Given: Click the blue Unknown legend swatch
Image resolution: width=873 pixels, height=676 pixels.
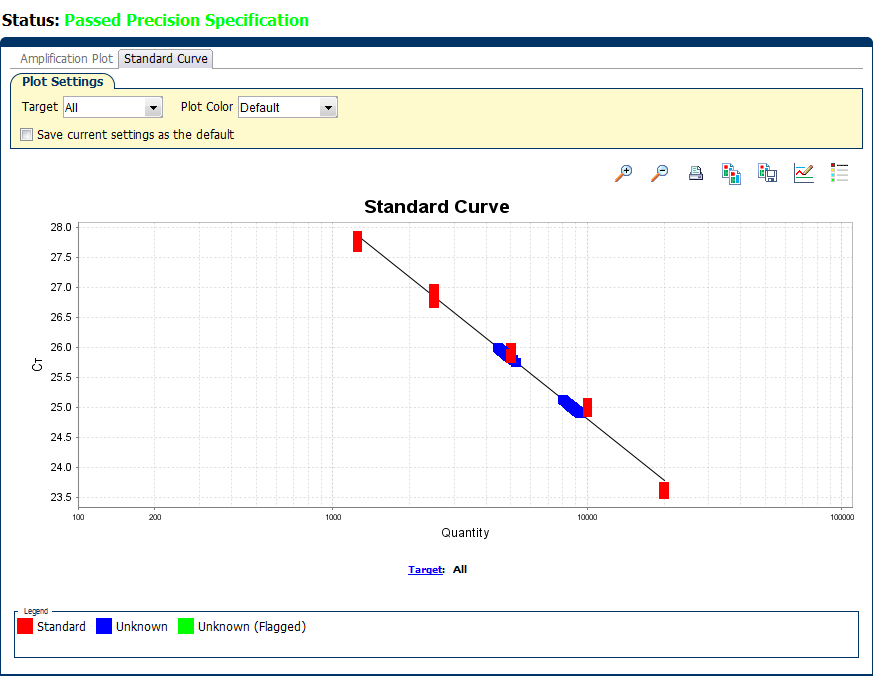Looking at the screenshot, I should pyautogui.click(x=104, y=627).
